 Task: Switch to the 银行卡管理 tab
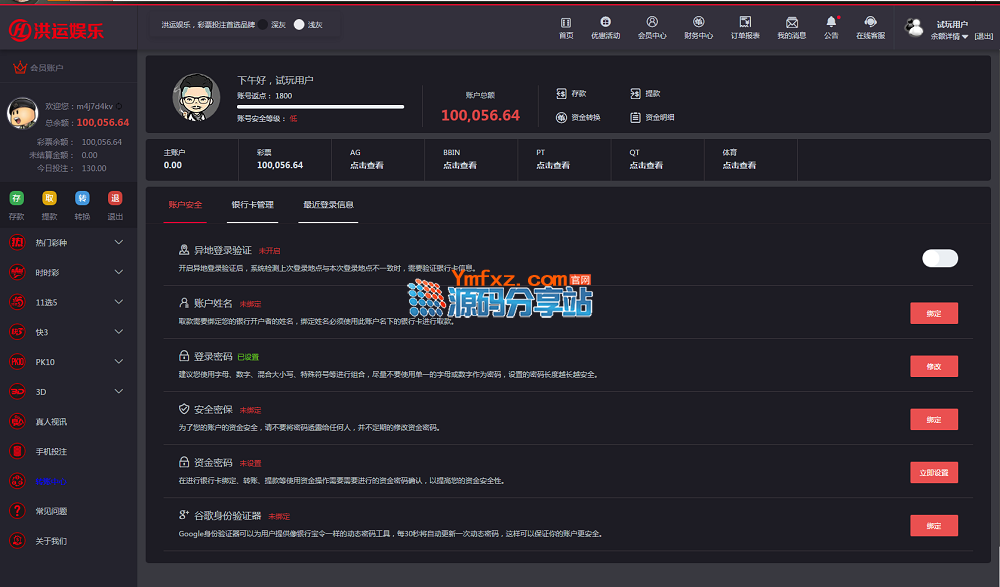(252, 205)
